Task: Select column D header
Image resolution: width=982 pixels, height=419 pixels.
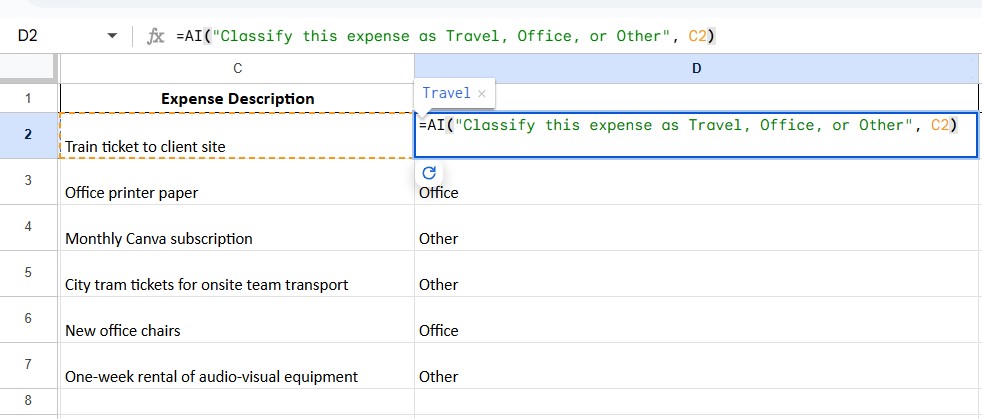Action: (x=696, y=68)
